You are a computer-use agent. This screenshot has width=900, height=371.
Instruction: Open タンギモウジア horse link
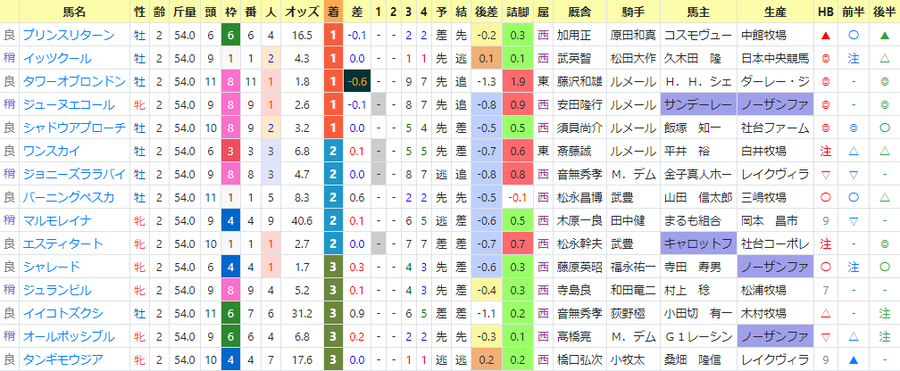click(63, 360)
